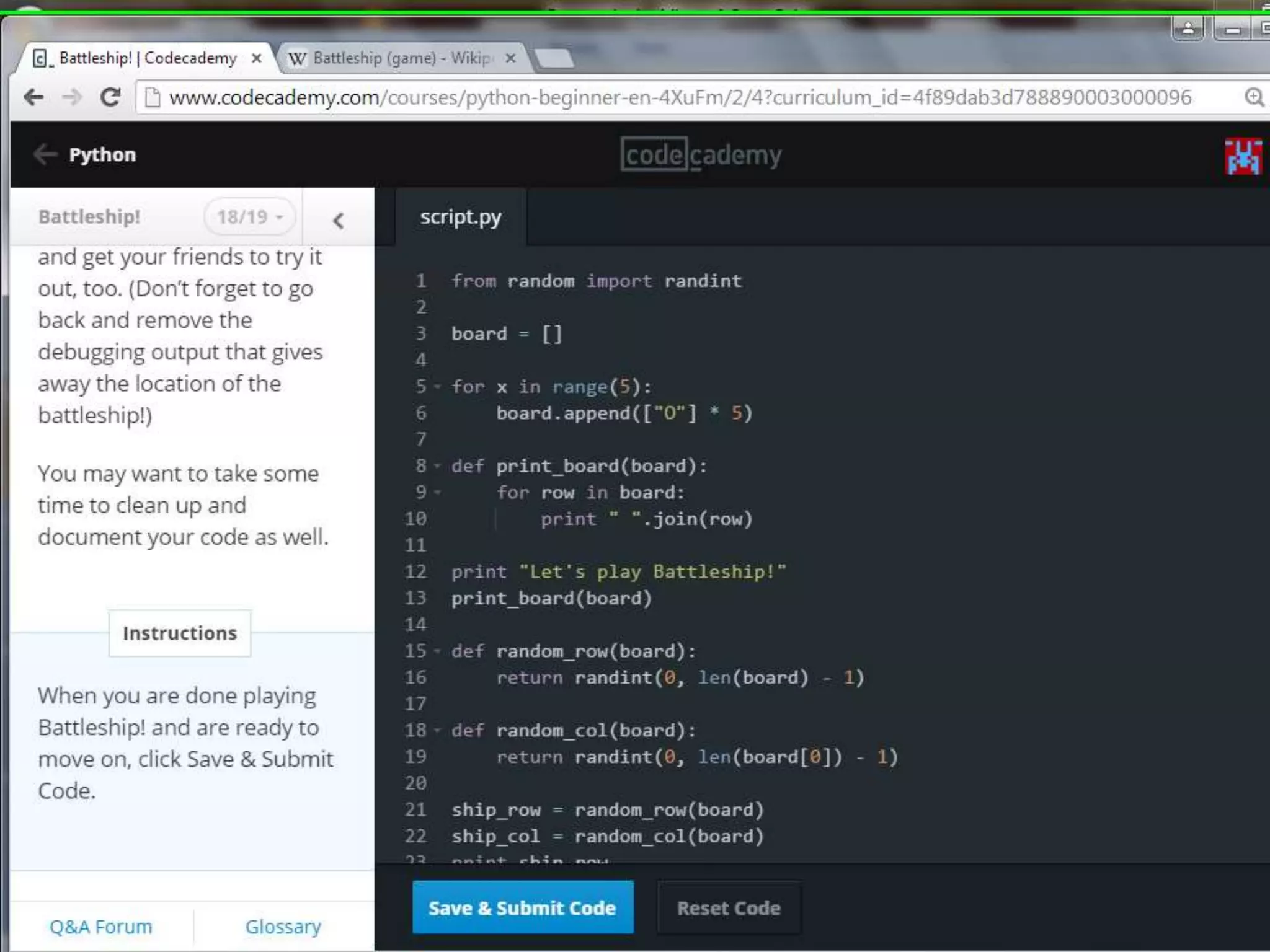Click the Codecademy logo
This screenshot has width=1270, height=952.
pyautogui.click(x=701, y=155)
